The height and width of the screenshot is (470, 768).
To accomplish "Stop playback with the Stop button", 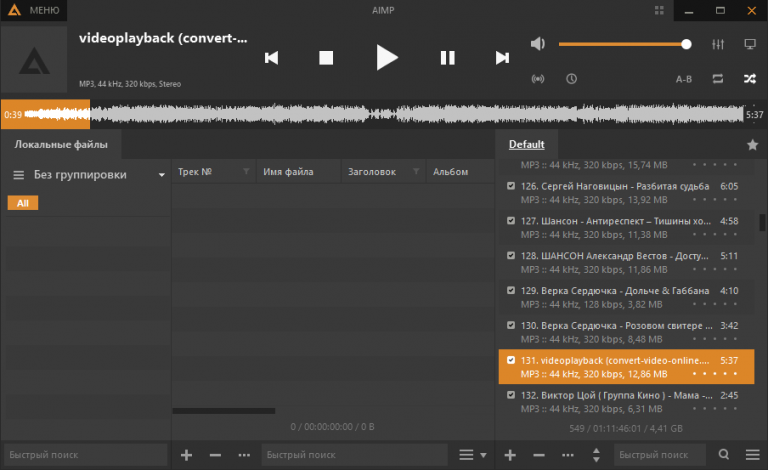I will tap(325, 58).
